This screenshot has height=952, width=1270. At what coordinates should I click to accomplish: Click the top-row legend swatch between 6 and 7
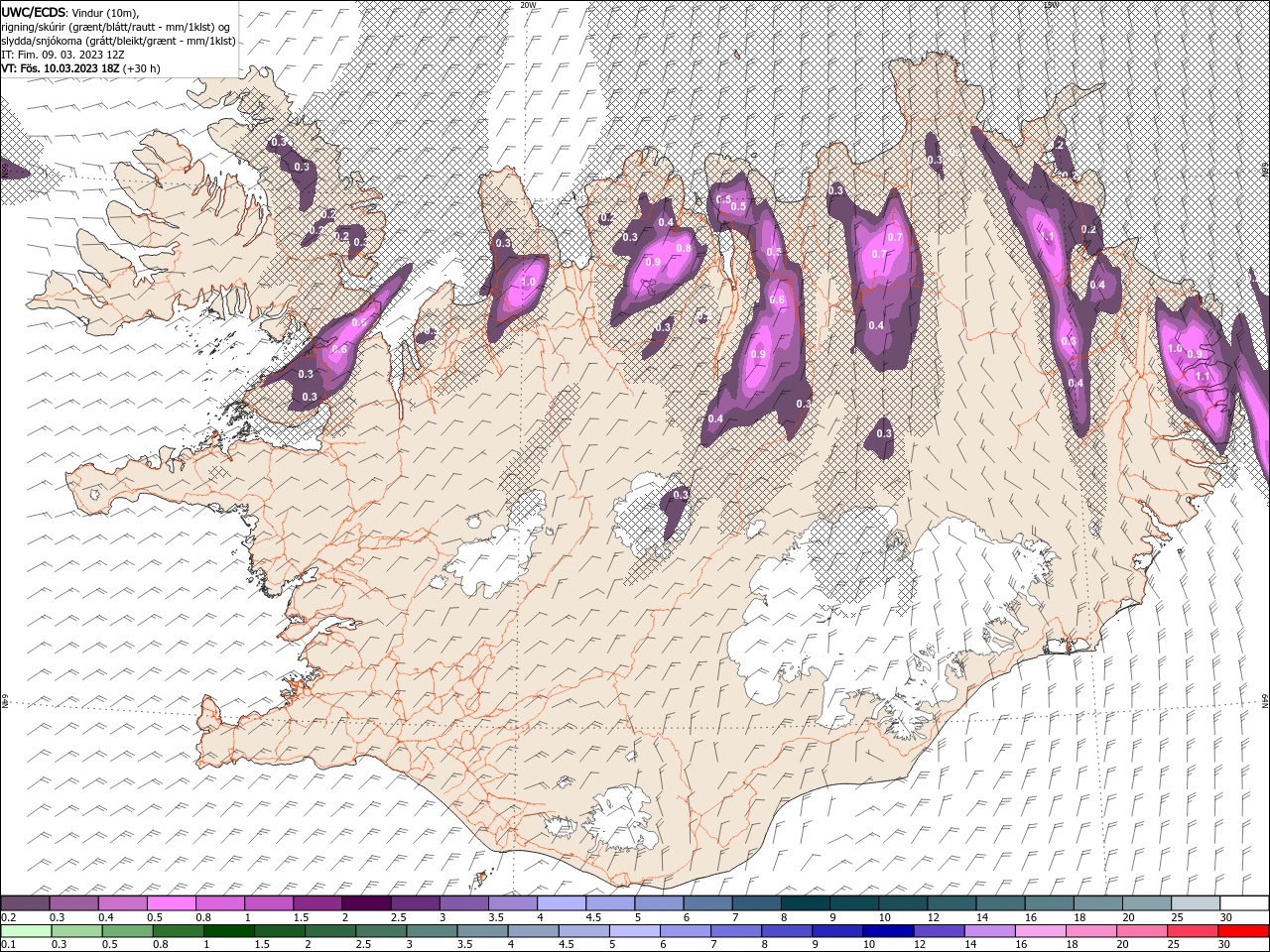coord(706,902)
